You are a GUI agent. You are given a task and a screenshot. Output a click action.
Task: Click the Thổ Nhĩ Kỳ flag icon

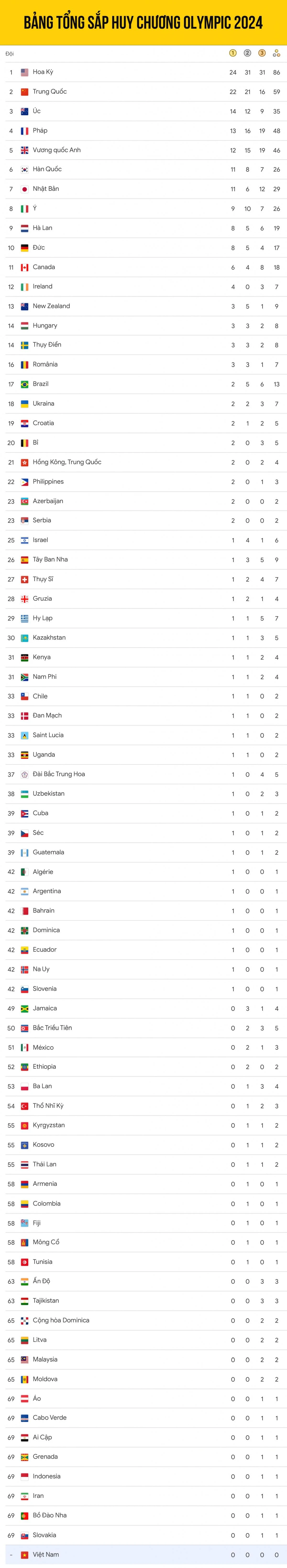[x=25, y=1106]
